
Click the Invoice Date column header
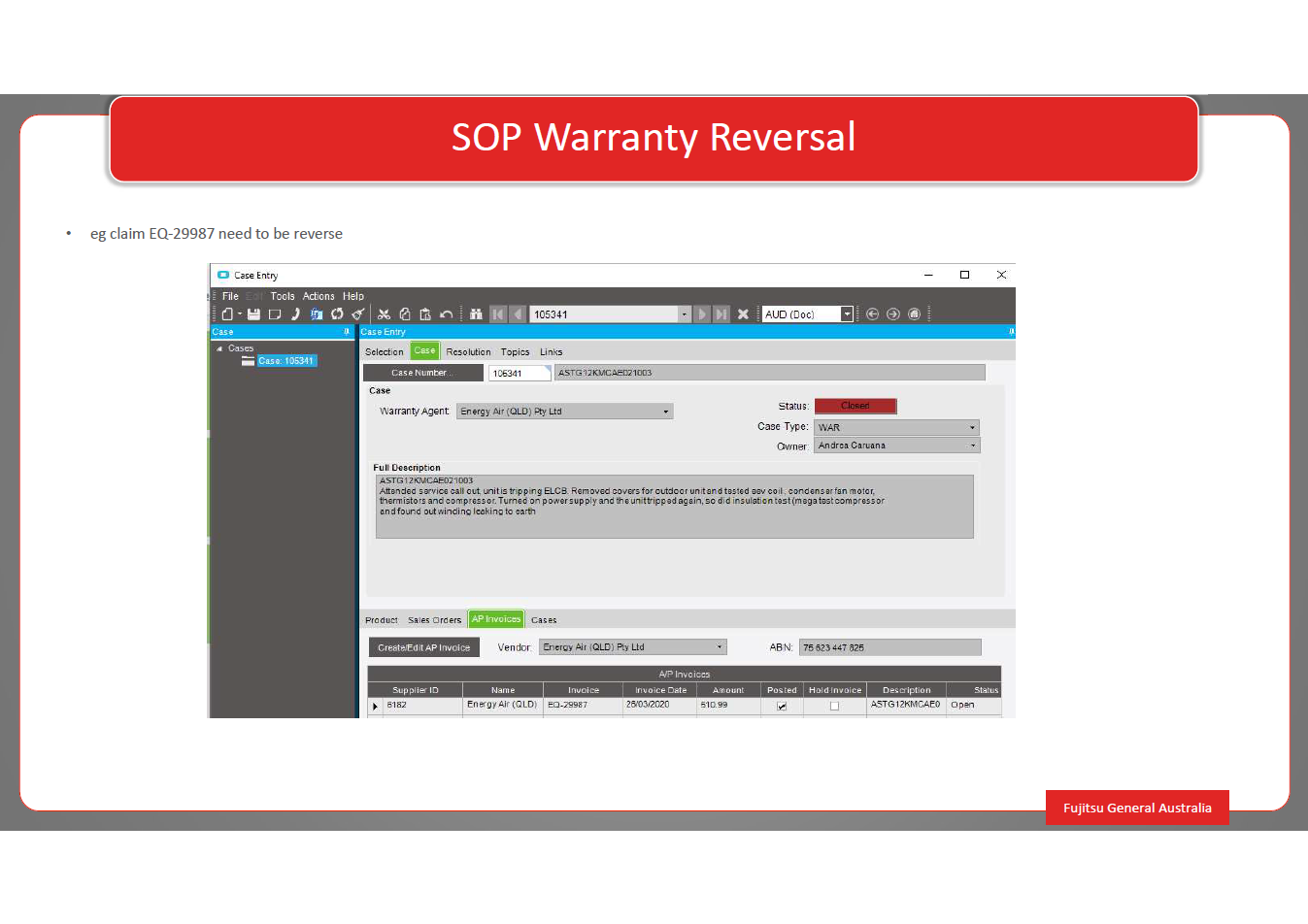tap(661, 690)
